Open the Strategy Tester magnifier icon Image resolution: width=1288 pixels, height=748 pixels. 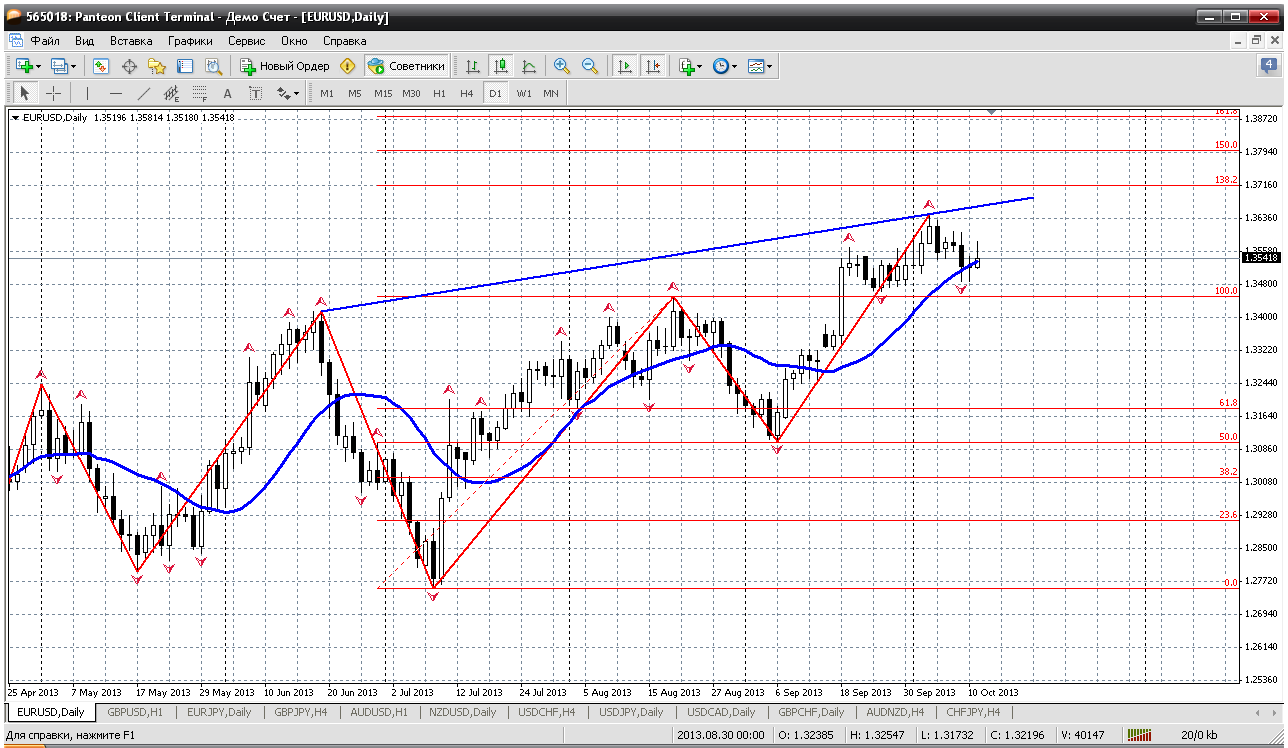point(213,66)
